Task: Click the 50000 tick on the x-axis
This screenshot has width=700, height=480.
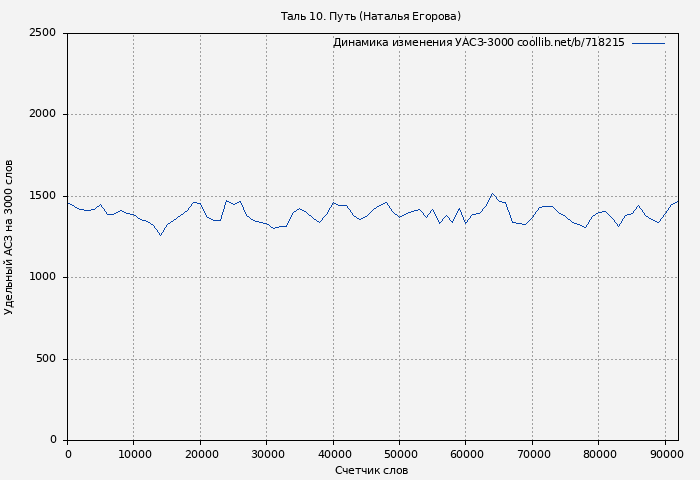Action: coord(400,455)
